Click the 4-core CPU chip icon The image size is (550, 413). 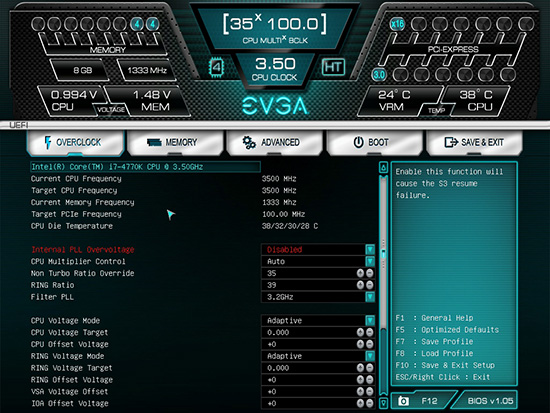216,67
